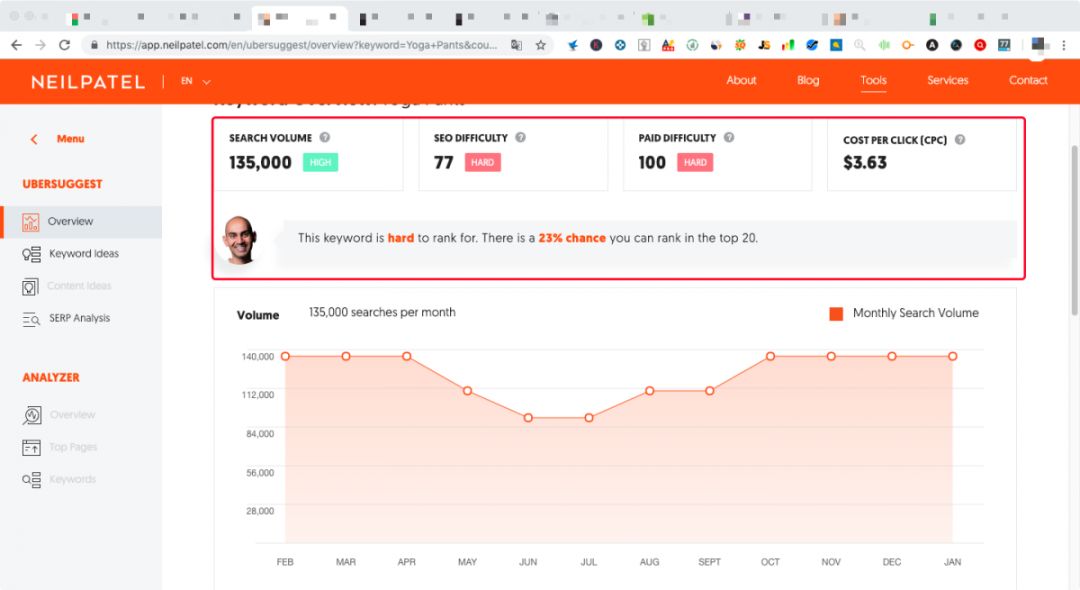Image resolution: width=1080 pixels, height=590 pixels.
Task: Click the Top Pages sidebar icon
Action: pos(31,447)
